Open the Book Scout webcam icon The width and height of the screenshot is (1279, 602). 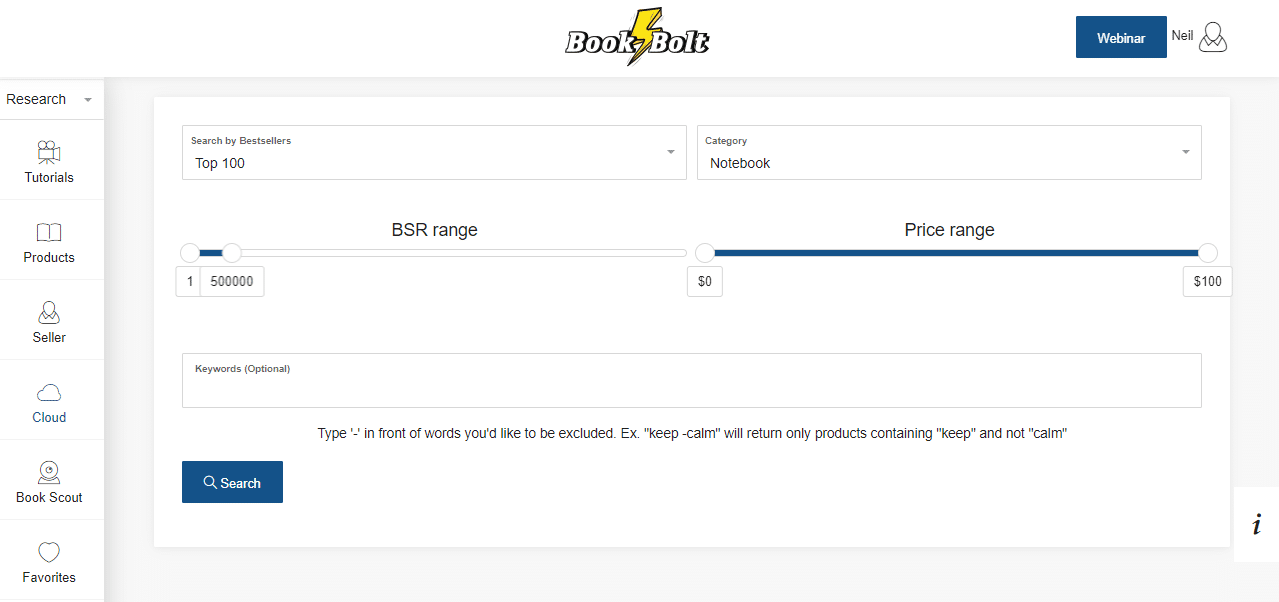(49, 472)
